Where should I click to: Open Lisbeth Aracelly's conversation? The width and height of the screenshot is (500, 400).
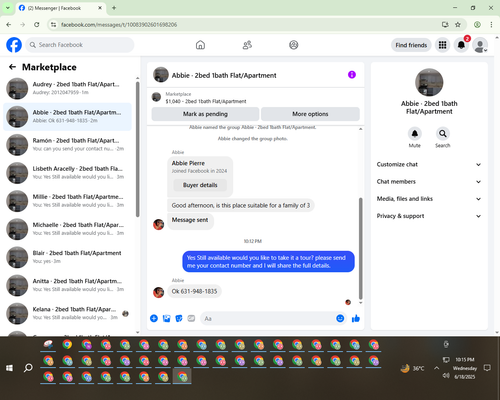coord(68,173)
